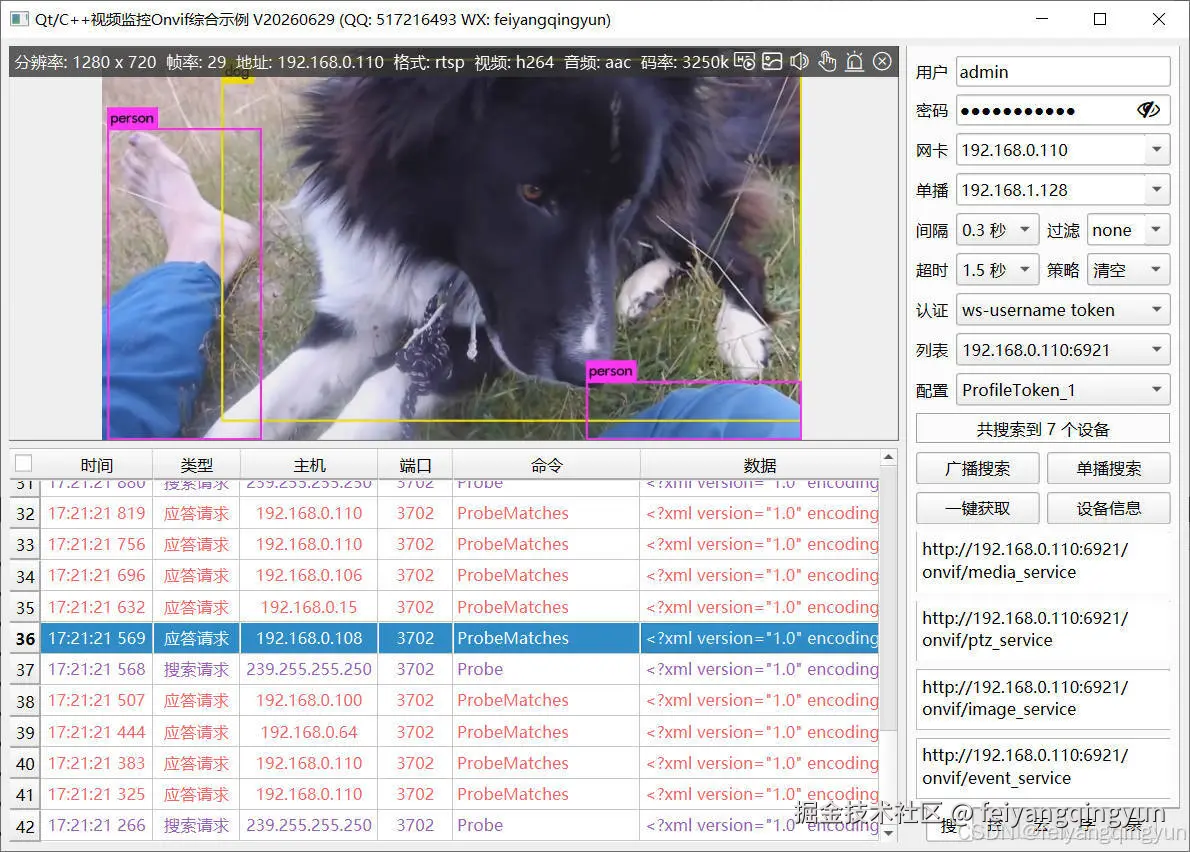This screenshot has height=852, width=1190.
Task: Click the table scrollbar up arrow
Action: [x=889, y=457]
